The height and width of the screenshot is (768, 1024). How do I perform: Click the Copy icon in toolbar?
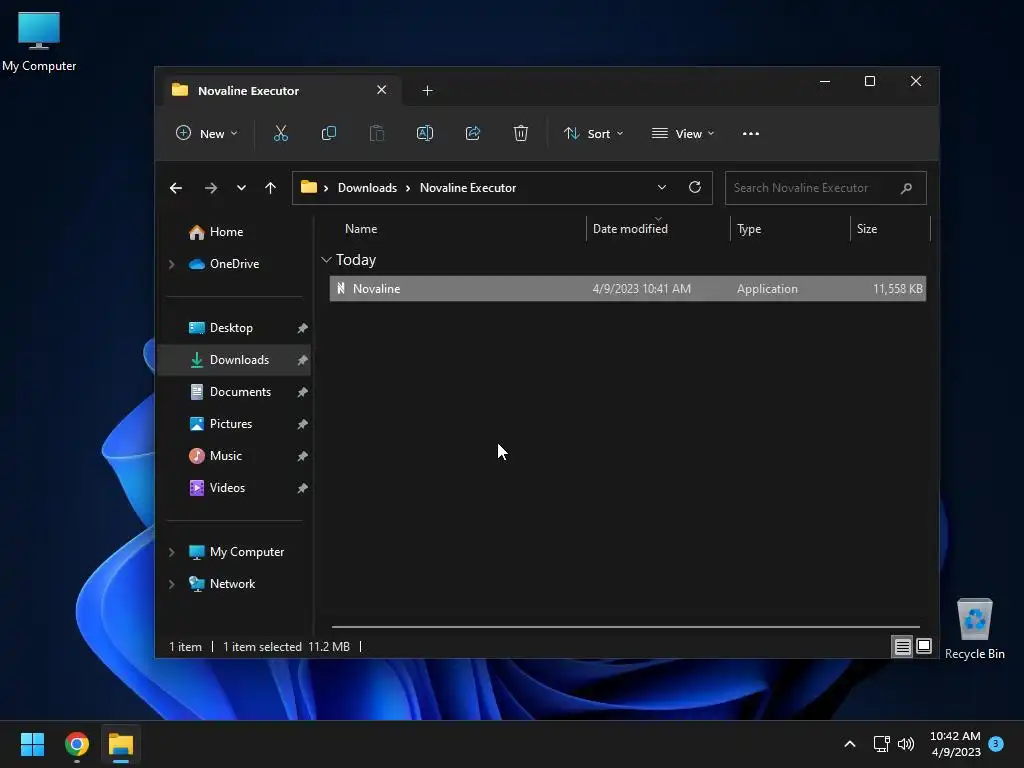click(x=328, y=133)
